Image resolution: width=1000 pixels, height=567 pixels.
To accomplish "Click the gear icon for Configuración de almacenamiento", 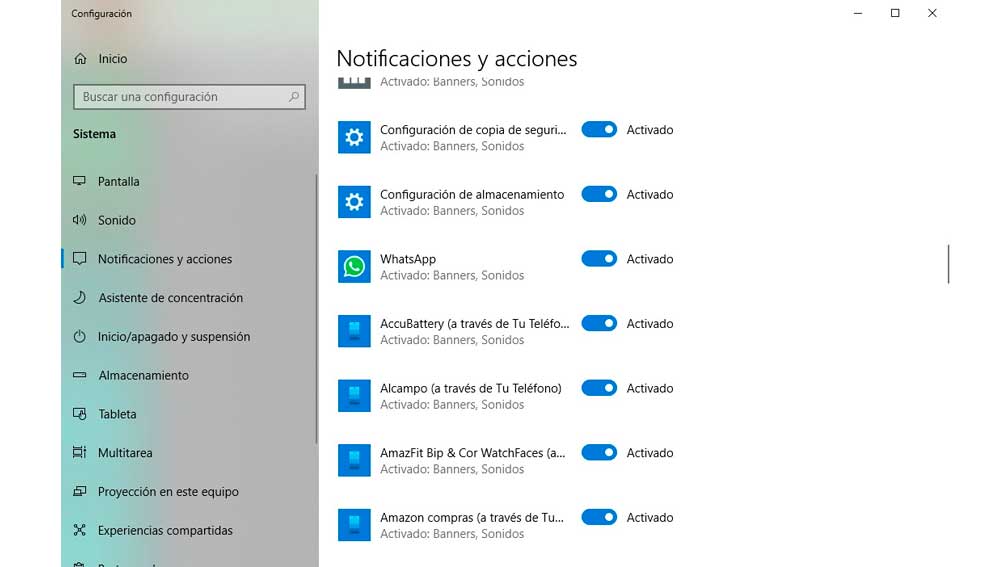I will click(x=354, y=202).
